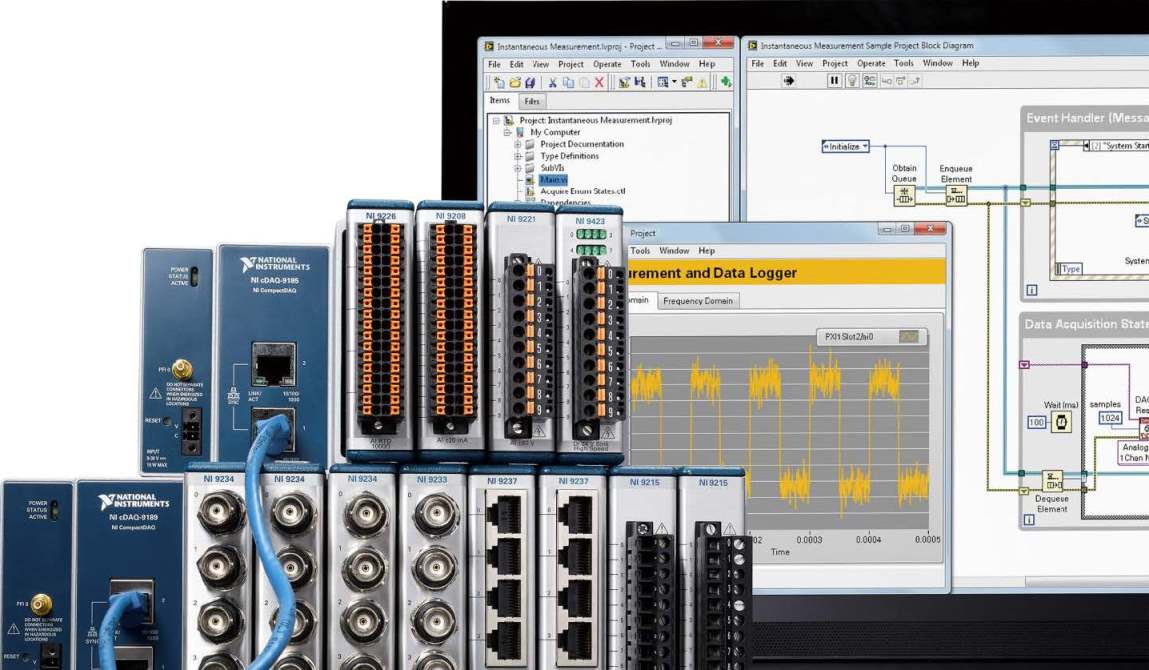This screenshot has height=670, width=1149.
Task: Click the Enqueue Element node icon
Action: (x=957, y=195)
